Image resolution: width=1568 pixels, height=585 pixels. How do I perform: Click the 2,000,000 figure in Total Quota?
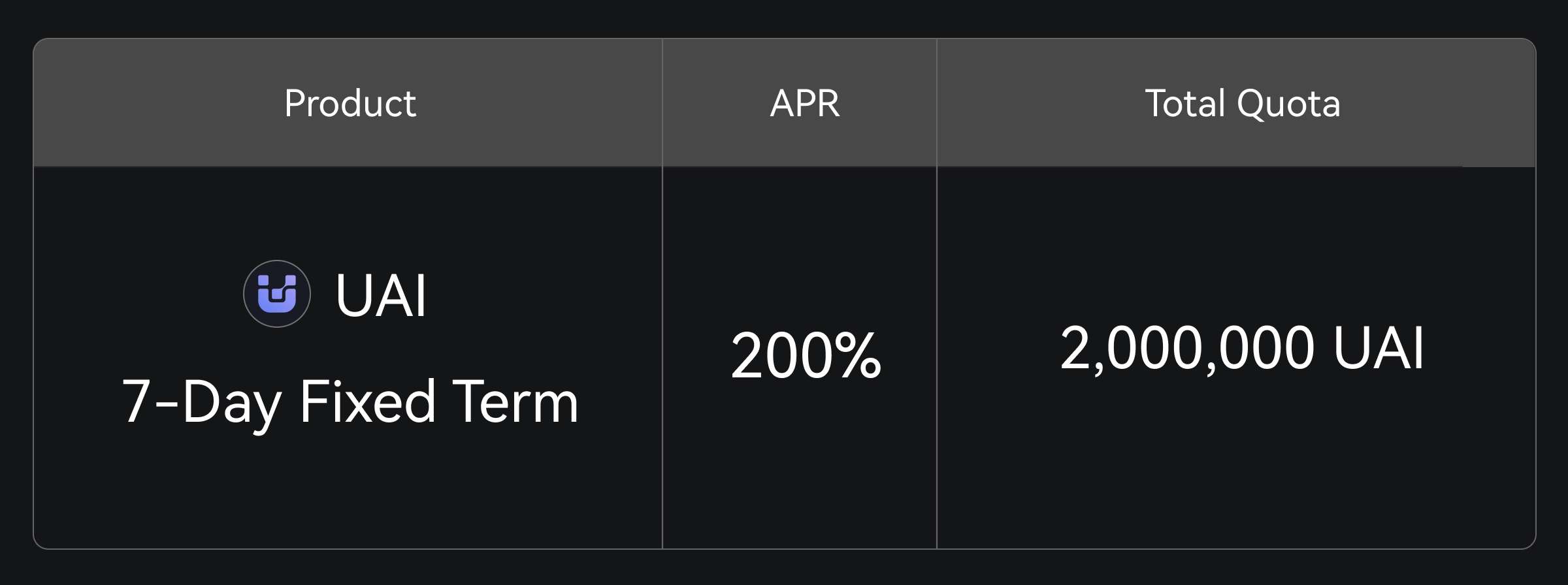[x=1186, y=348]
